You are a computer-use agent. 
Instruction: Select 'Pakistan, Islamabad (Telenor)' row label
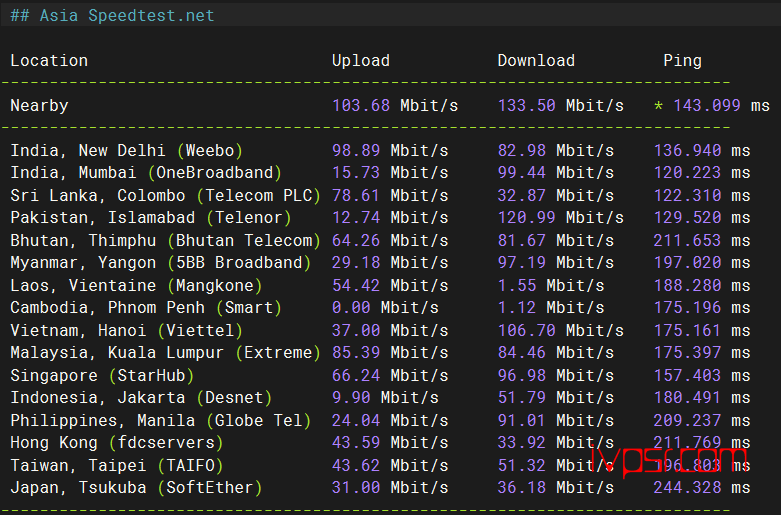click(x=151, y=218)
